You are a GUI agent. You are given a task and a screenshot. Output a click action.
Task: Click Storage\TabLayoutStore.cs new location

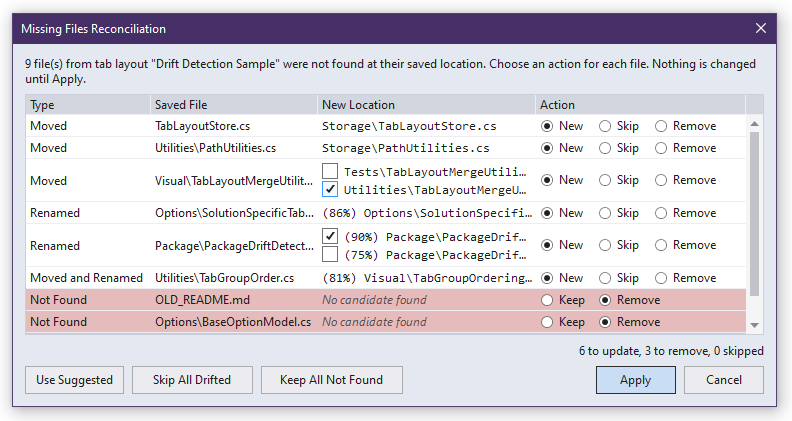click(x=409, y=126)
